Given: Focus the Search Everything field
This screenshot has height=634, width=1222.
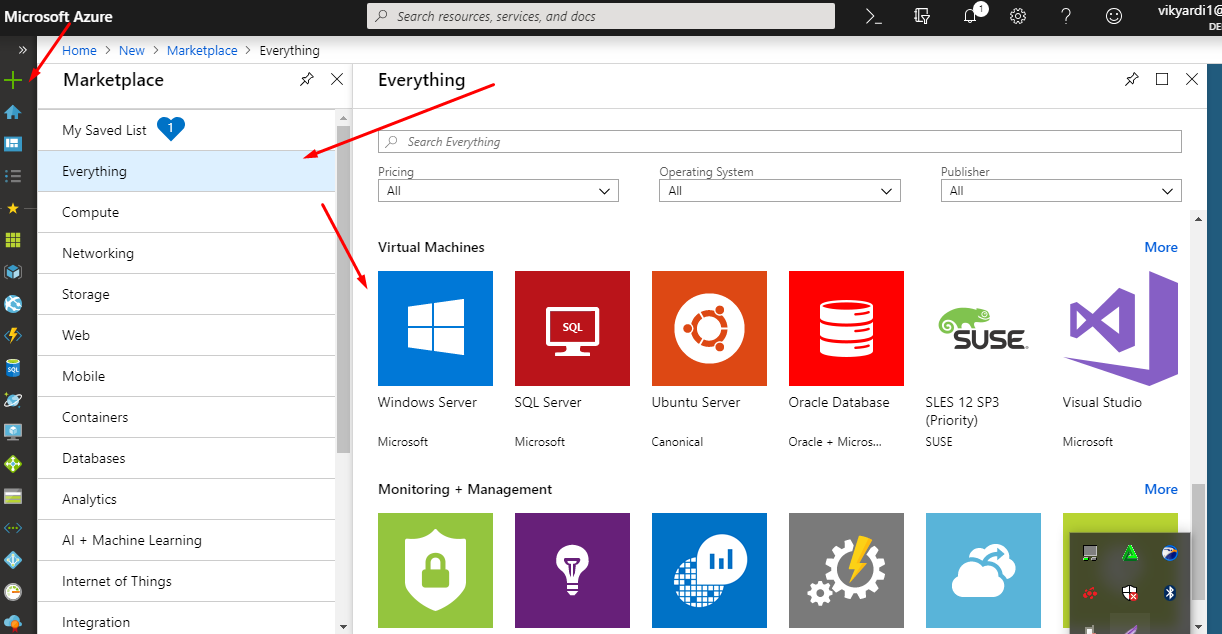Looking at the screenshot, I should (780, 141).
